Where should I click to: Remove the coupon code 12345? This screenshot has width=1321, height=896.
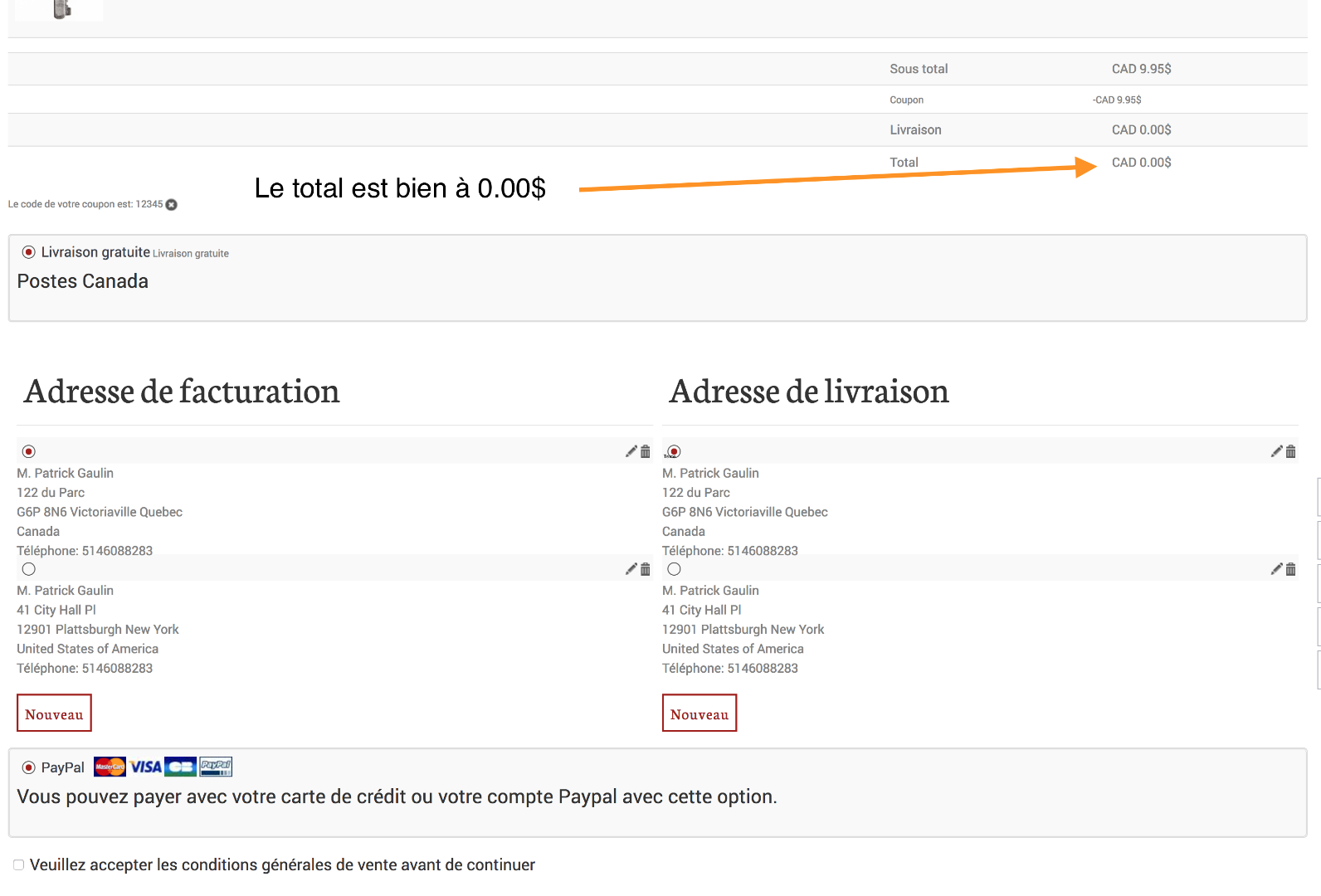click(x=172, y=205)
